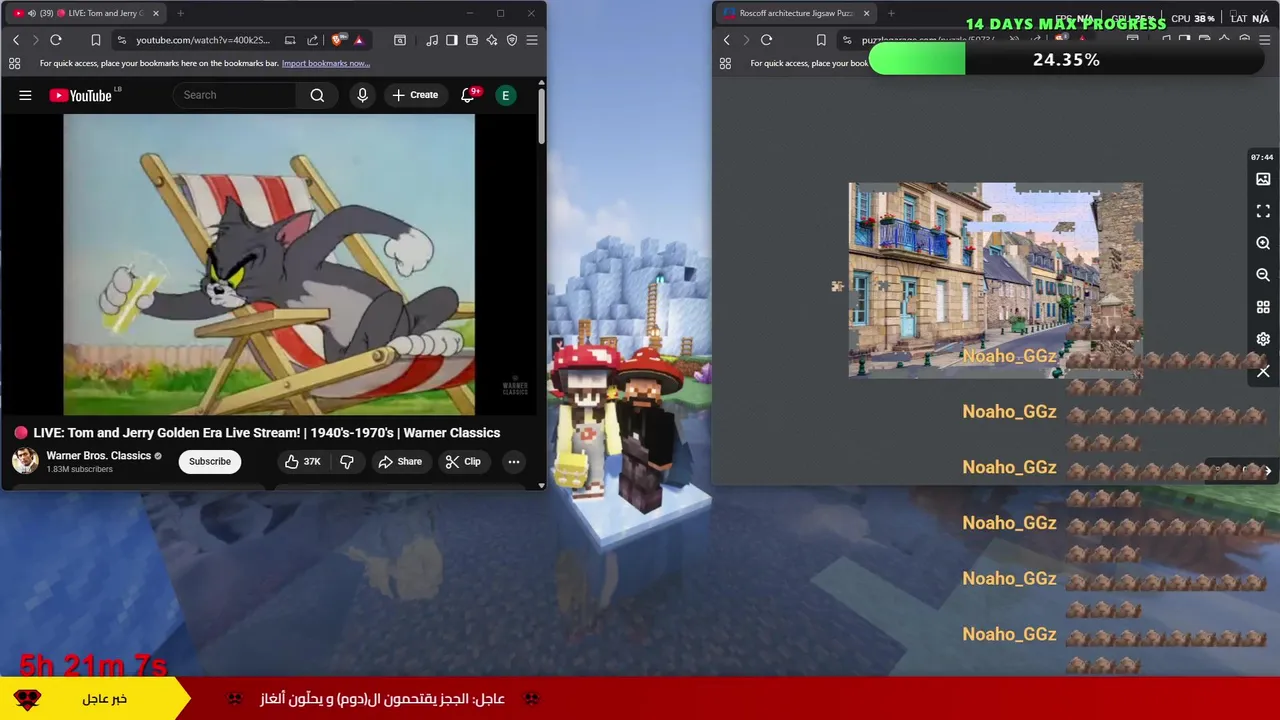
Task: Open the browser main menu in YouTube window
Action: [x=532, y=40]
